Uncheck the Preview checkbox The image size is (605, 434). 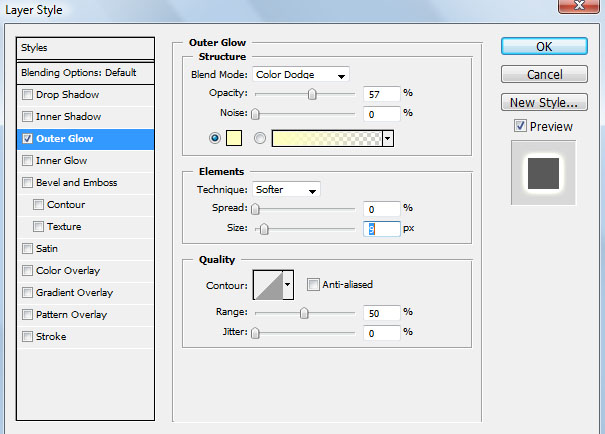pos(520,125)
